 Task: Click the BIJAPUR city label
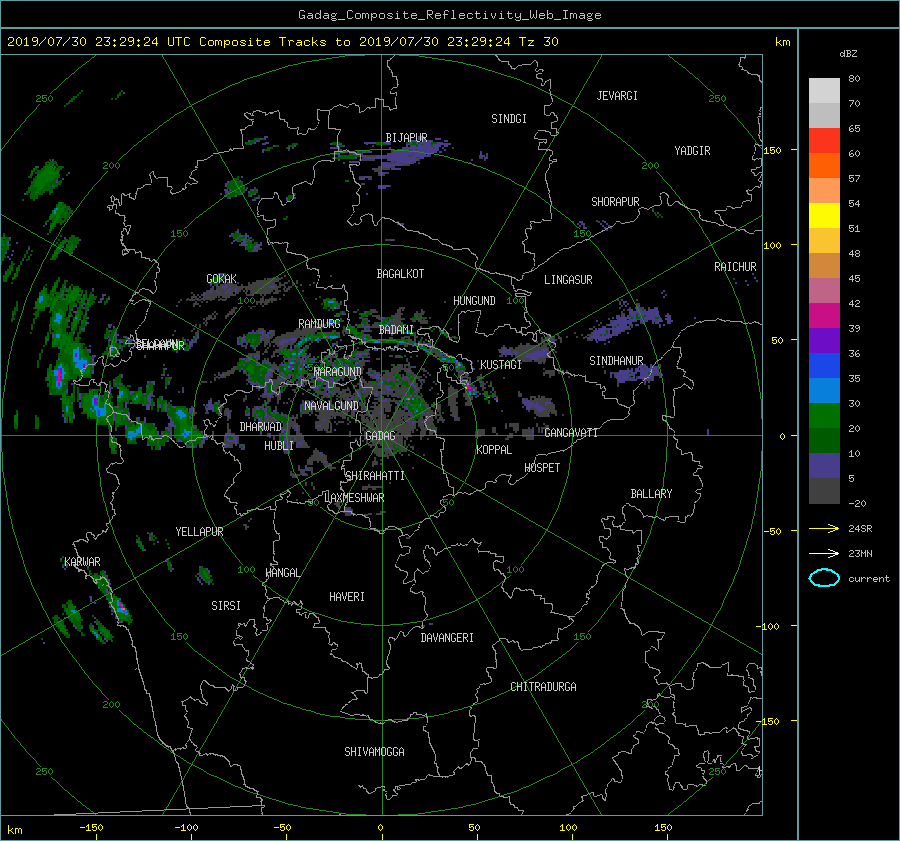[x=406, y=138]
